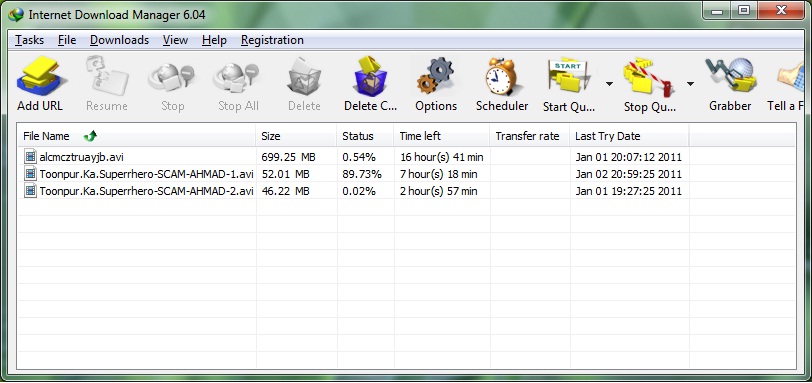This screenshot has width=812, height=383.
Task: Open the File menu
Action: pyautogui.click(x=67, y=40)
